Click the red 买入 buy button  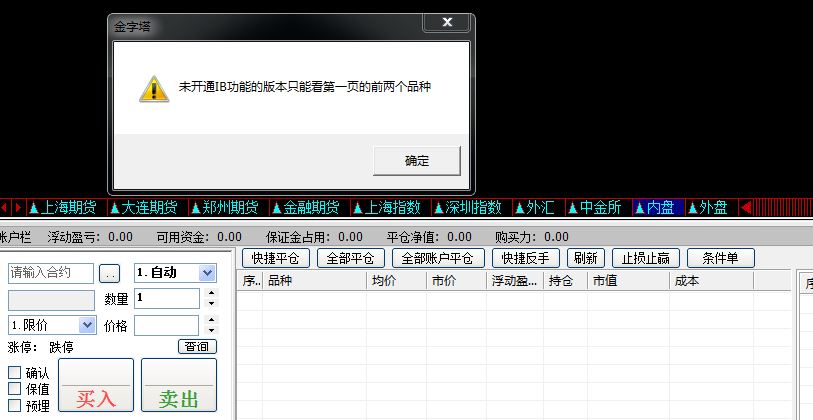(96, 385)
